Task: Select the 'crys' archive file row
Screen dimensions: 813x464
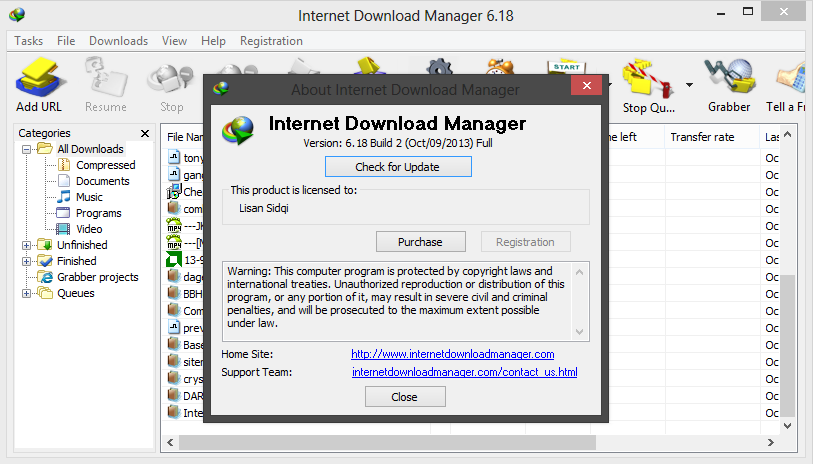Action: tap(185, 378)
